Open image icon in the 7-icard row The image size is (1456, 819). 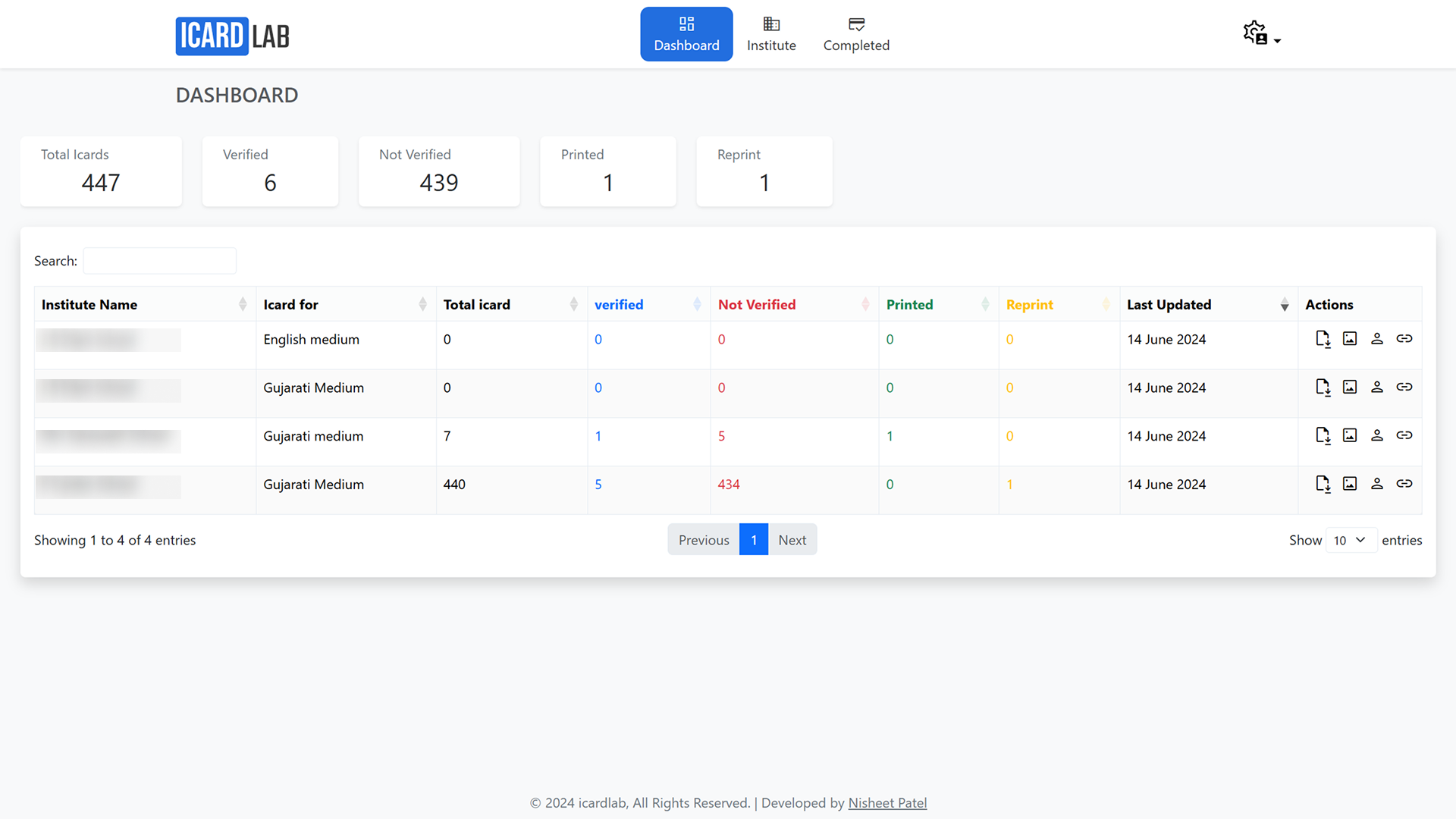coord(1350,435)
